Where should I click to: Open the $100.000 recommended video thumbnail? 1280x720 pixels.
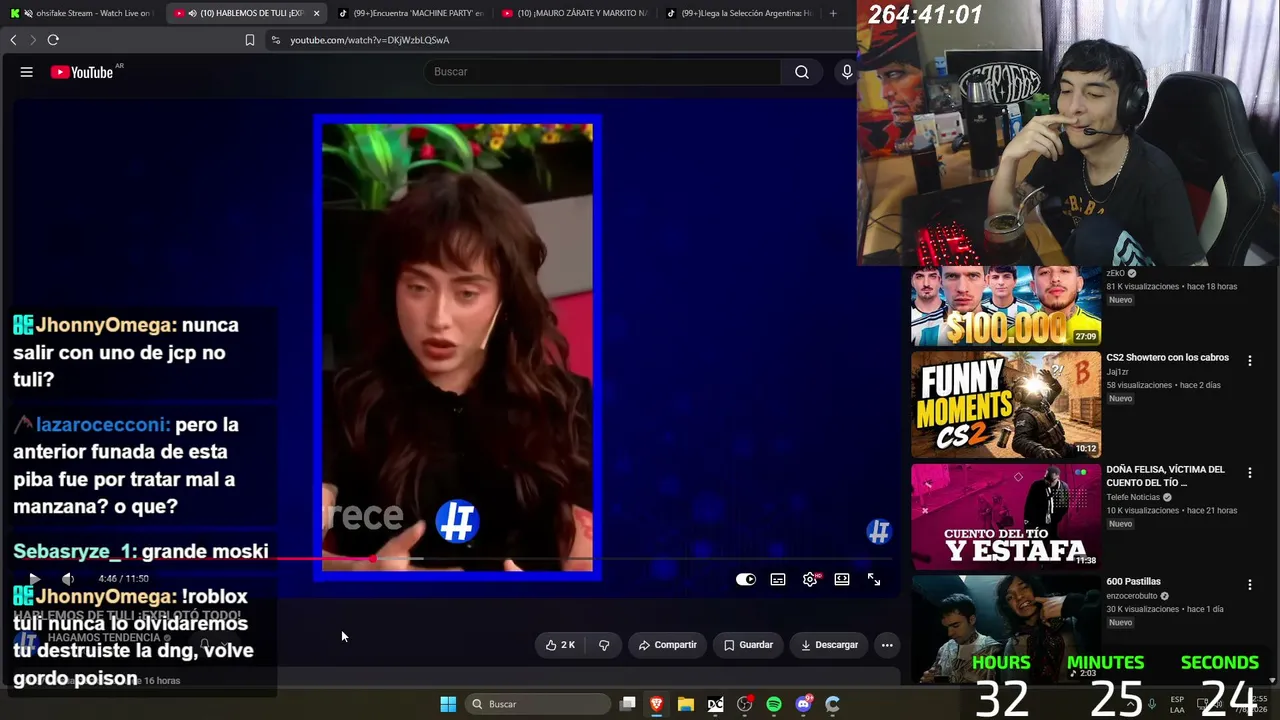1006,306
